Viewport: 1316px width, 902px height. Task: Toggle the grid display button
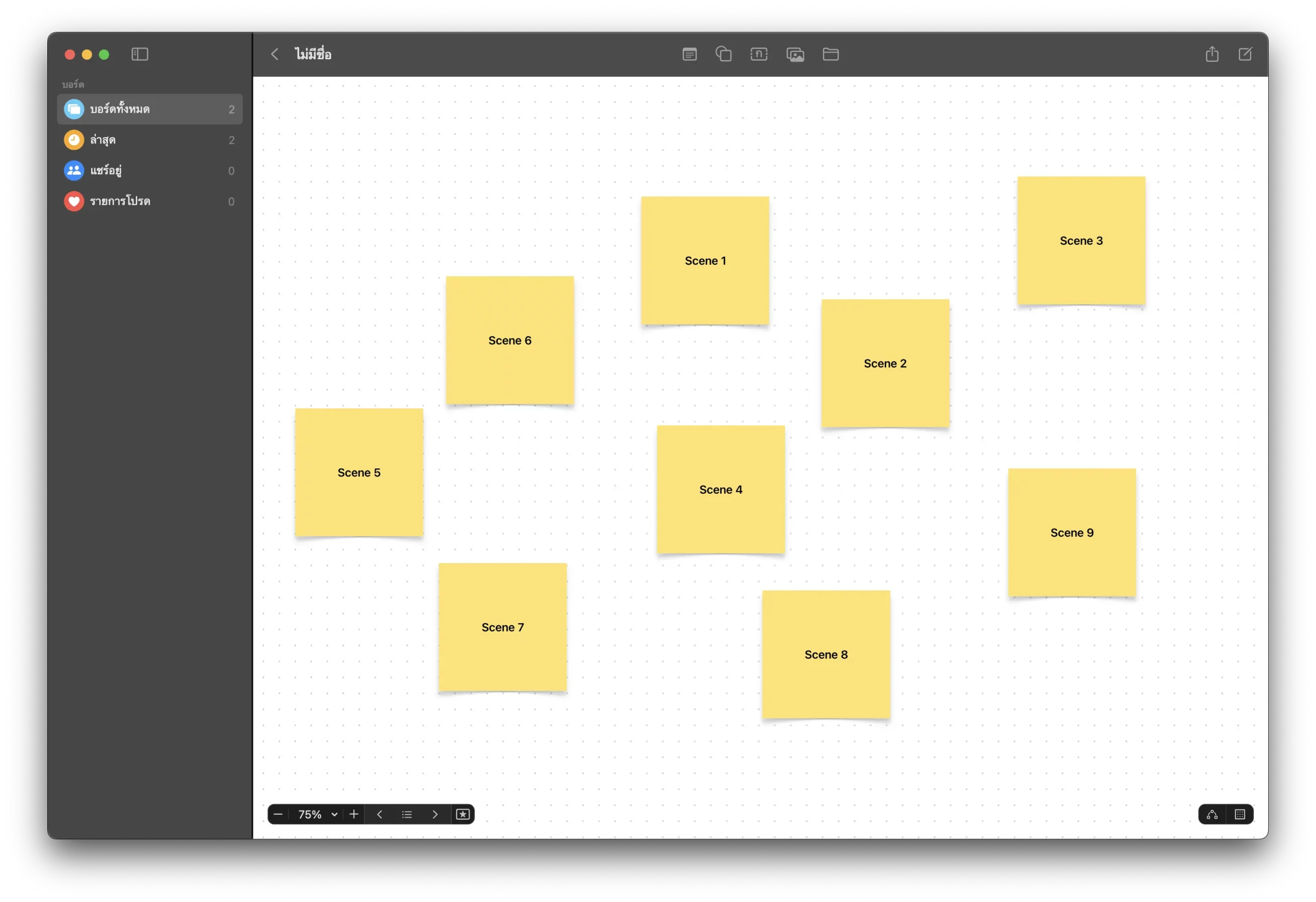(x=1239, y=814)
